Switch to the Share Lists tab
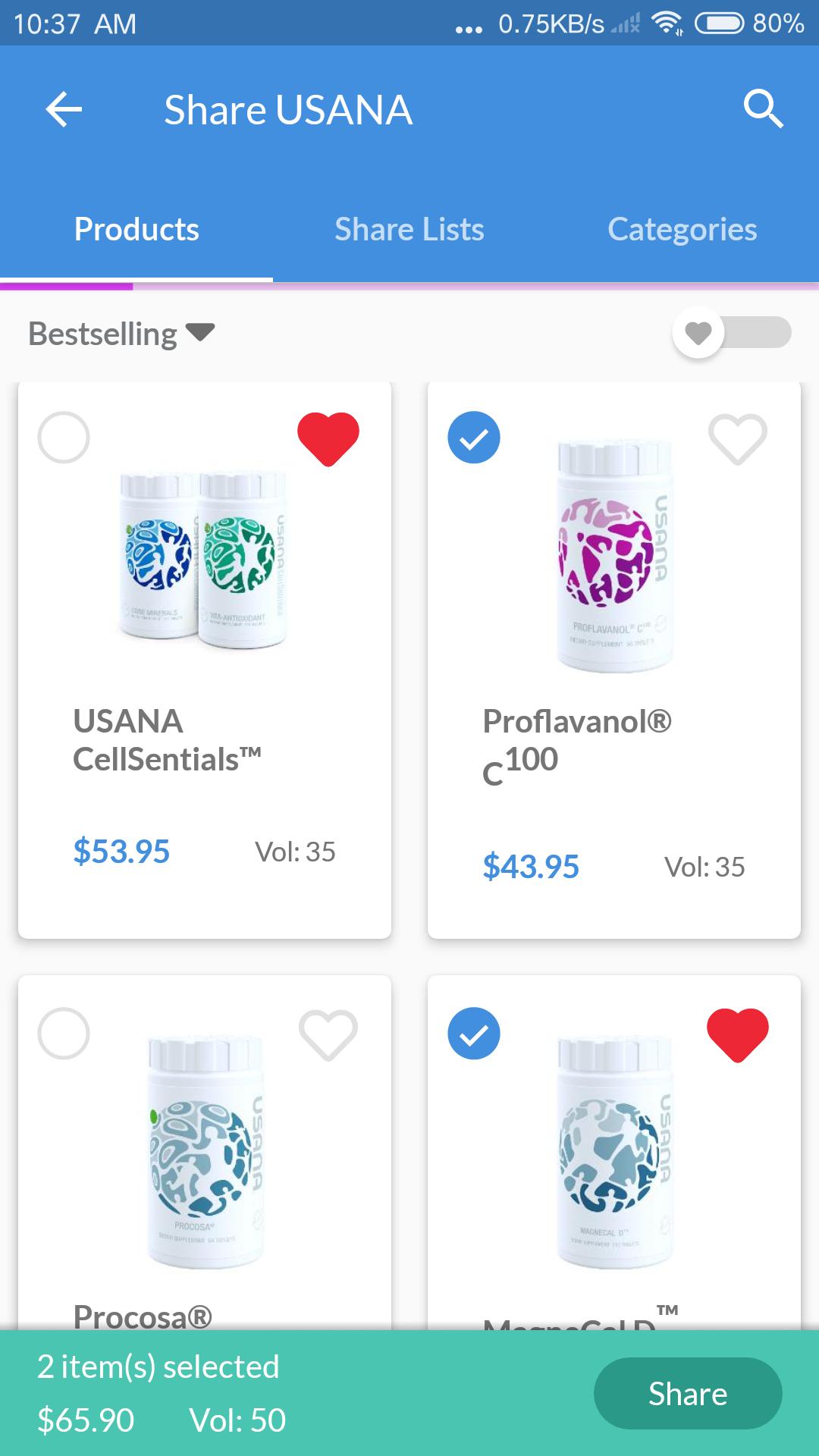 [409, 229]
